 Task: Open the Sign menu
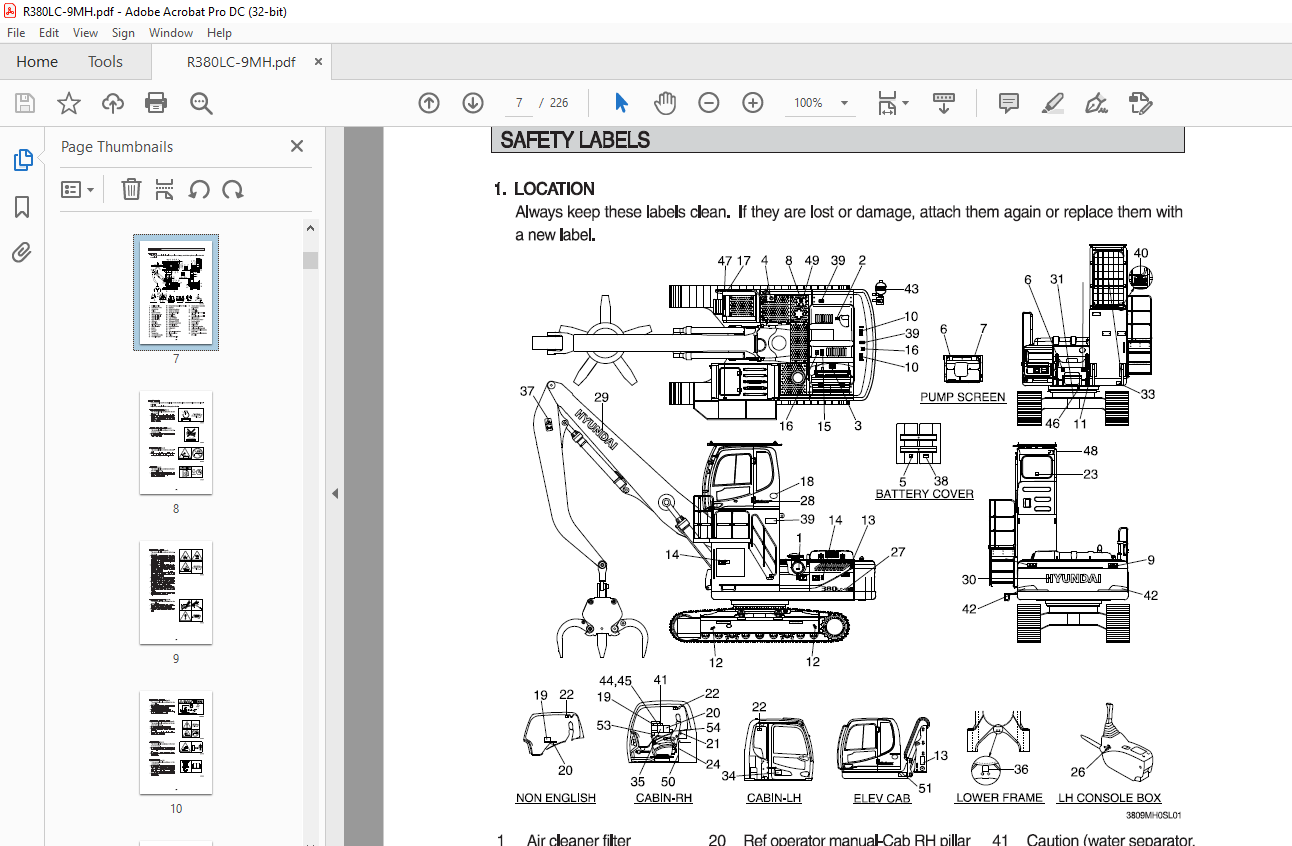coord(123,33)
